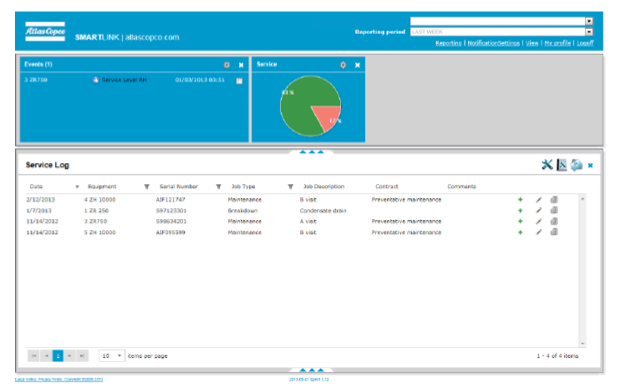Select the Breakdown job type cell
Screen dimensions: 617x389
tap(242, 210)
